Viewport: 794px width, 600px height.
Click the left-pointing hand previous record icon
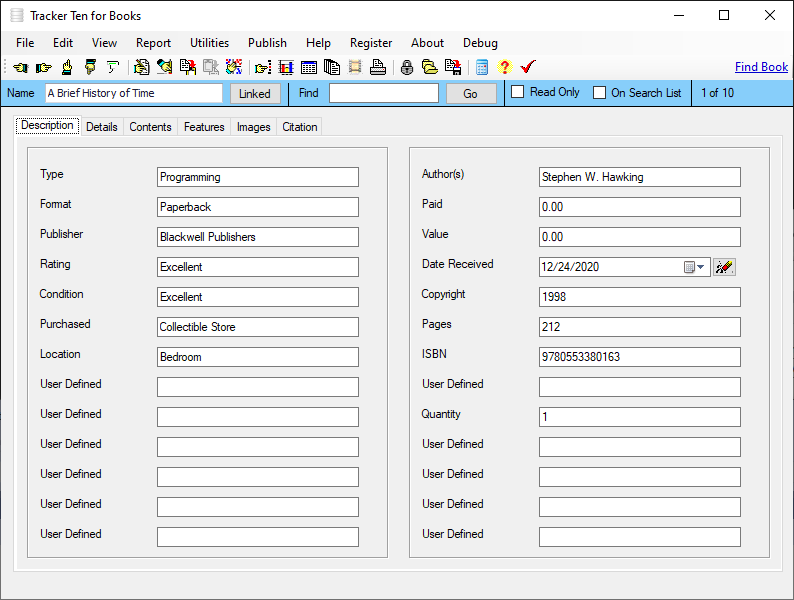(x=20, y=68)
